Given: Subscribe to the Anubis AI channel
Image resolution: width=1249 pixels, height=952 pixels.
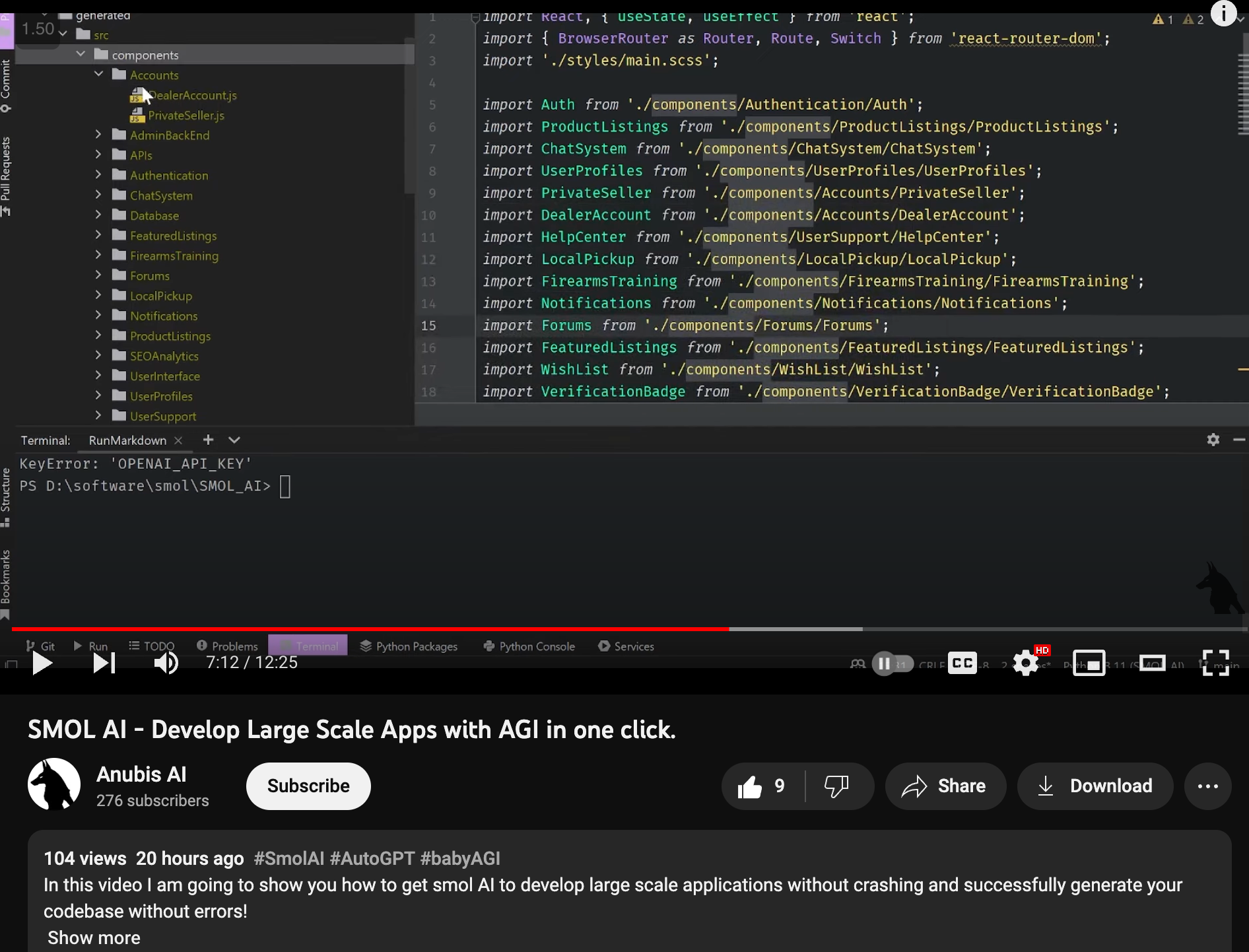Looking at the screenshot, I should (x=308, y=786).
